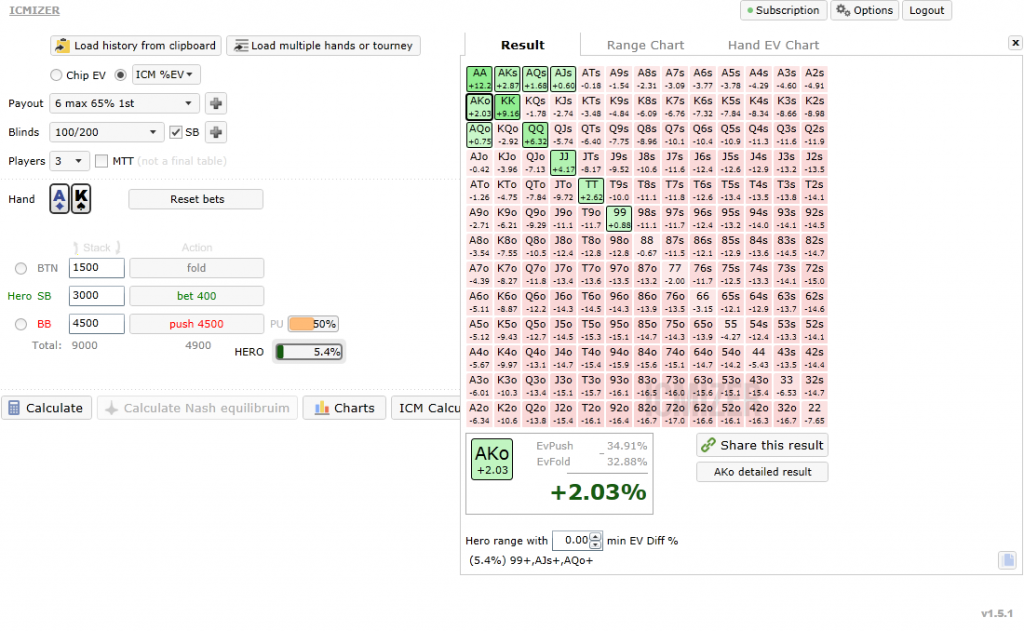
Task: Select the A2s cell in the hand grid
Action: coord(814,79)
